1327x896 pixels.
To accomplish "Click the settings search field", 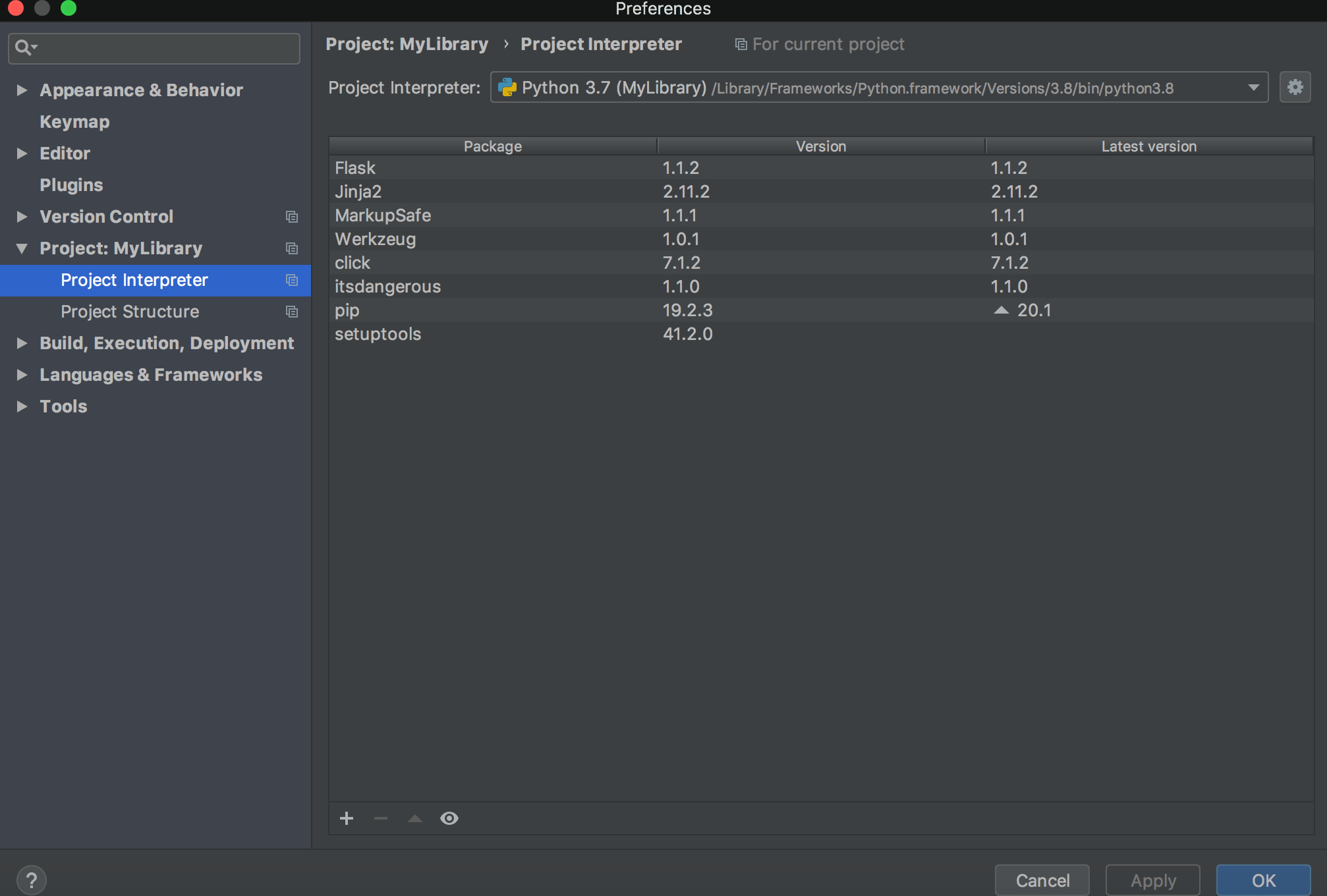I will click(165, 48).
